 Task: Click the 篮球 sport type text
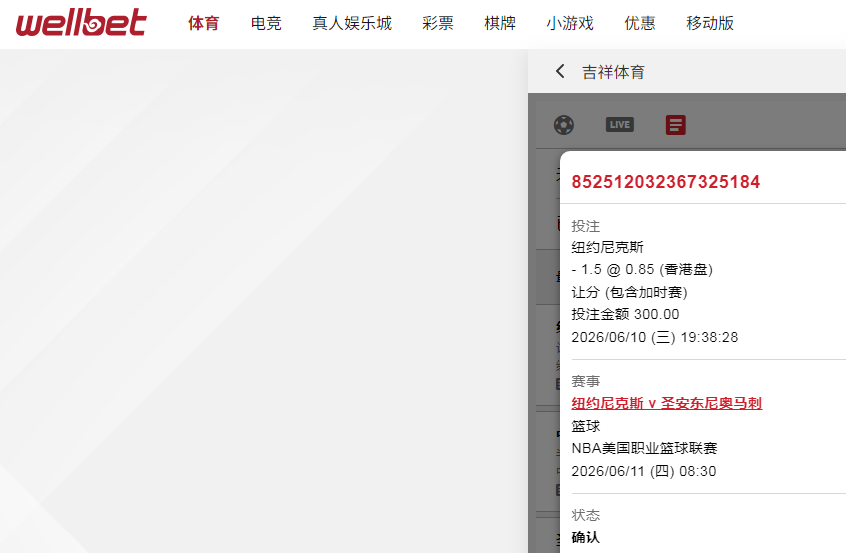586,426
